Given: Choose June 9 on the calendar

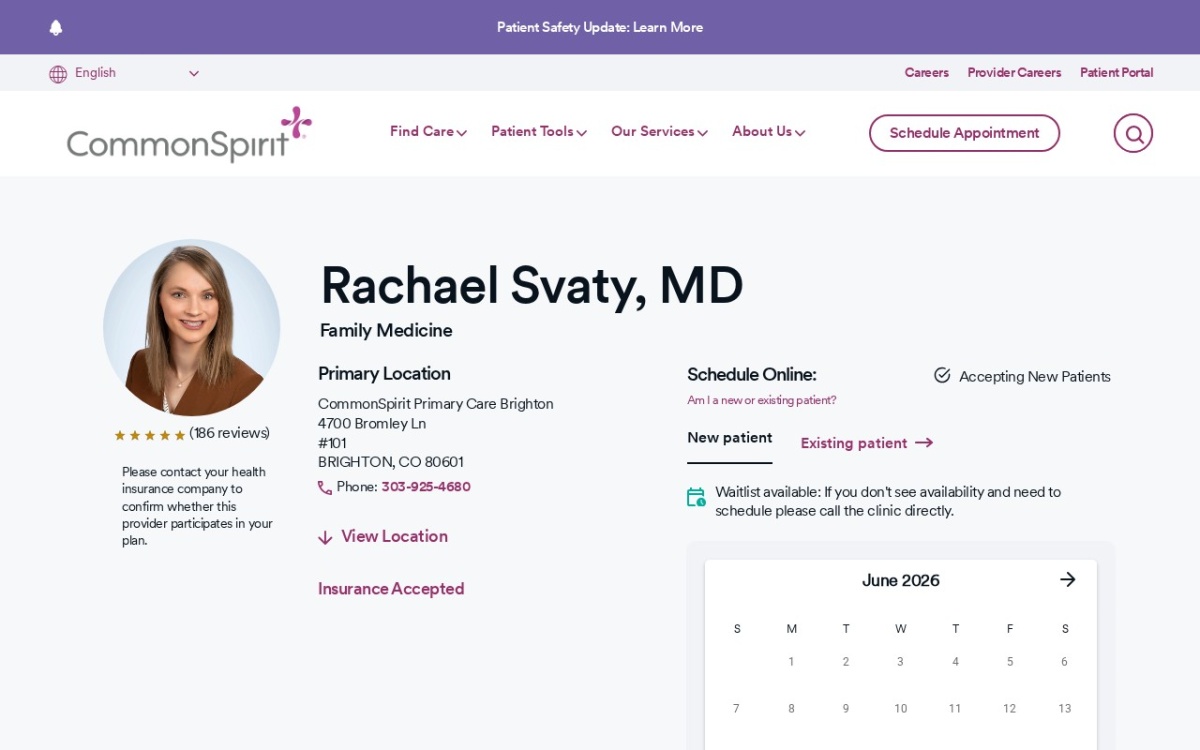Looking at the screenshot, I should (x=846, y=709).
